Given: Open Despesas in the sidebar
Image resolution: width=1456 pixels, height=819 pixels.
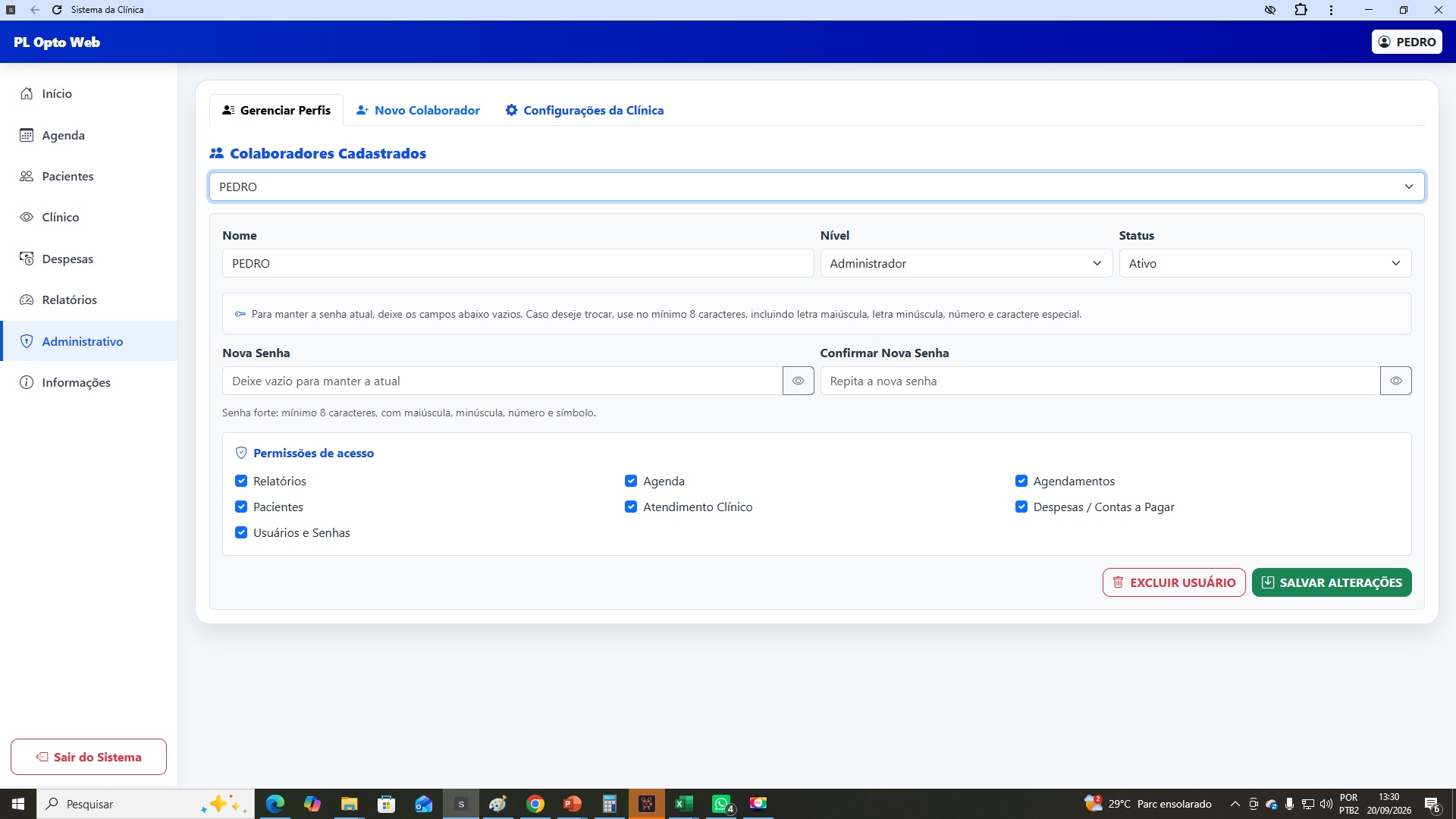Looking at the screenshot, I should click(x=89, y=259).
